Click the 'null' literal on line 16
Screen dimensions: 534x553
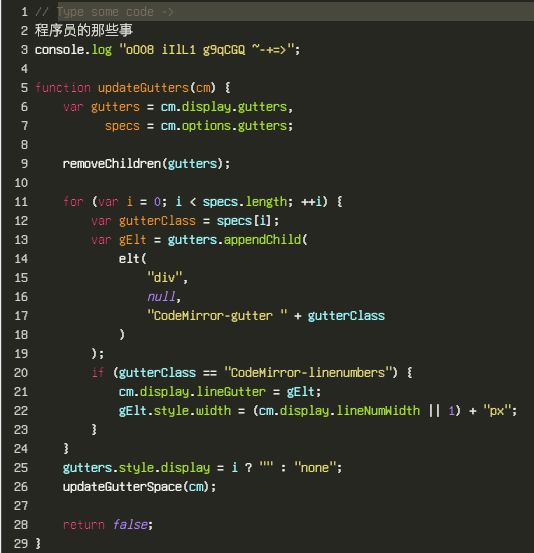(x=161, y=297)
